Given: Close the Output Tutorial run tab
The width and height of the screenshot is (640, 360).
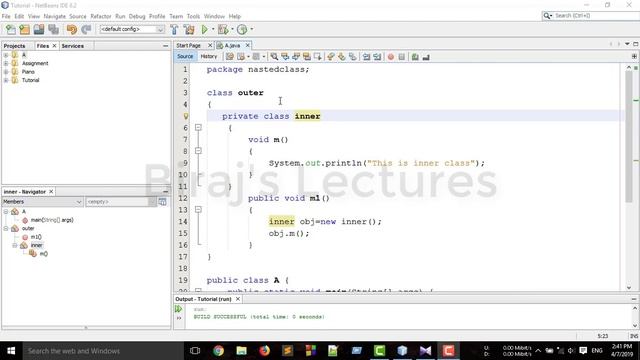Looking at the screenshot, I should (238, 299).
